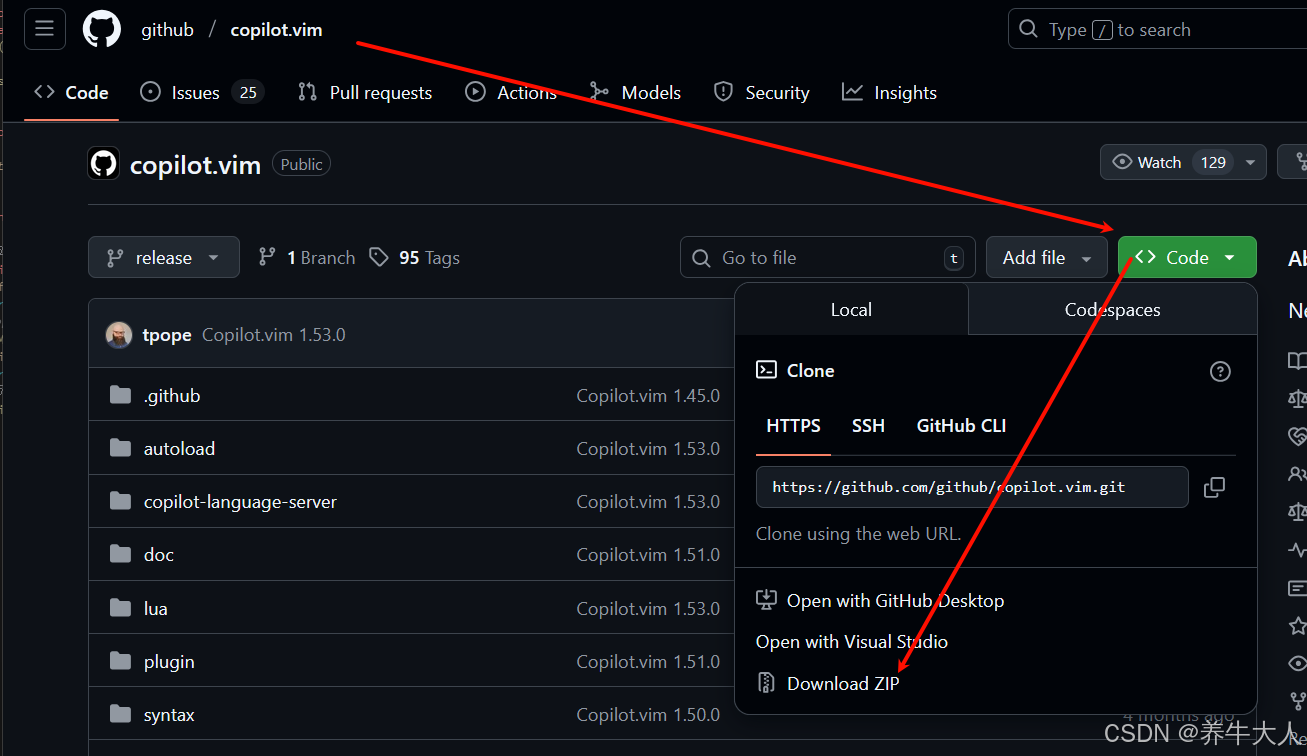Click .github commit message Copilot.vim 1.45.0
The height and width of the screenshot is (756, 1307).
[x=648, y=395]
